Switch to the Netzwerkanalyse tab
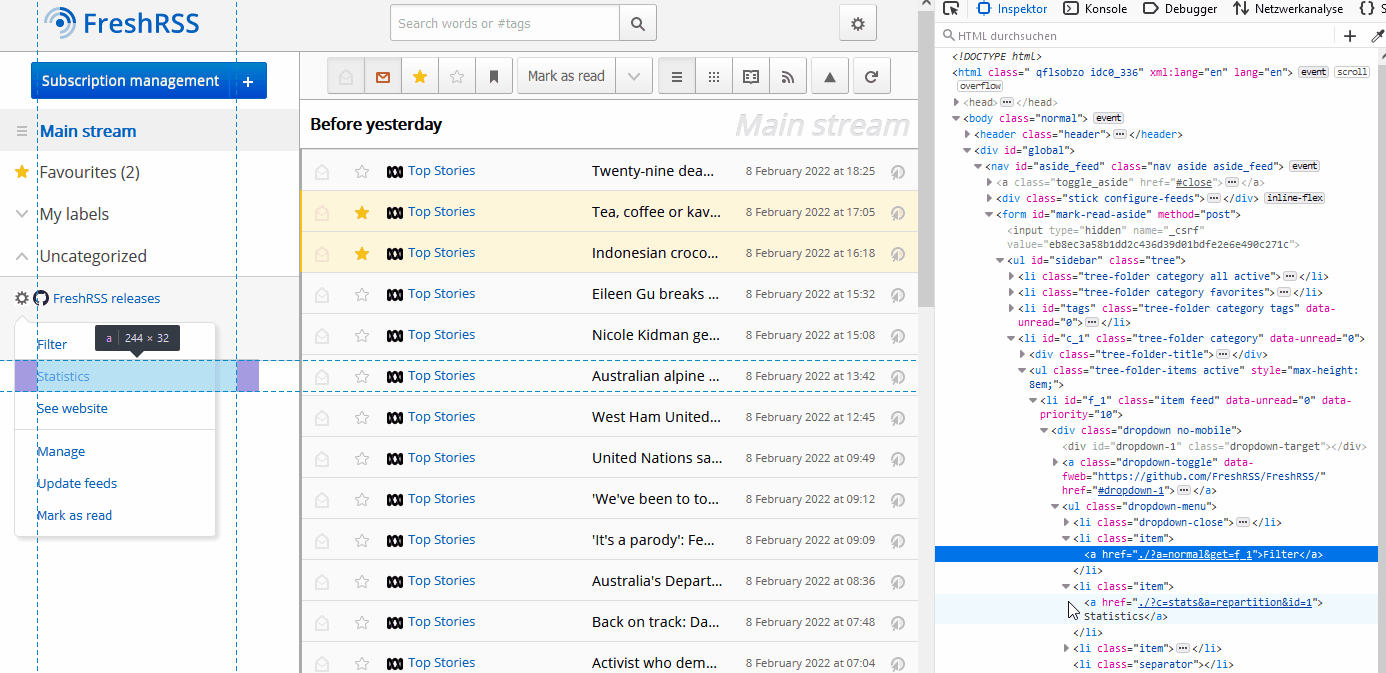 pos(1288,9)
